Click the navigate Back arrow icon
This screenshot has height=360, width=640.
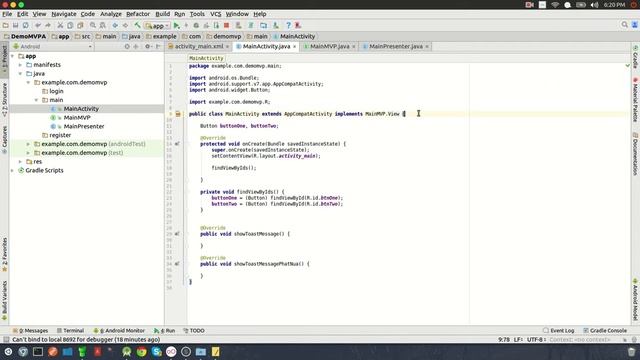(115, 25)
